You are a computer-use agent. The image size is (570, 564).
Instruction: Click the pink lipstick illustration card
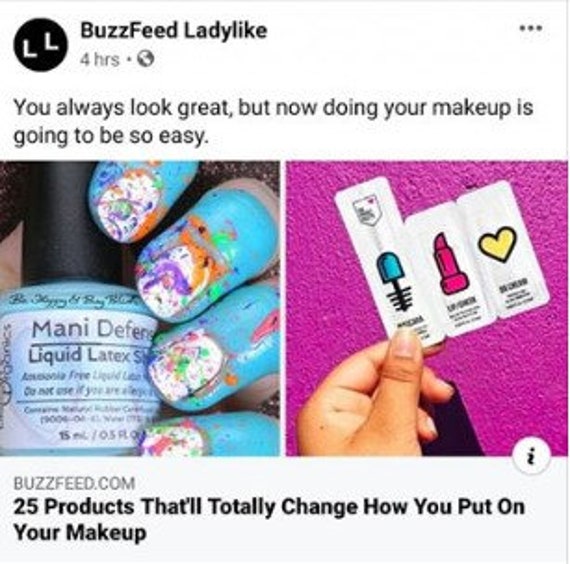pos(449,267)
